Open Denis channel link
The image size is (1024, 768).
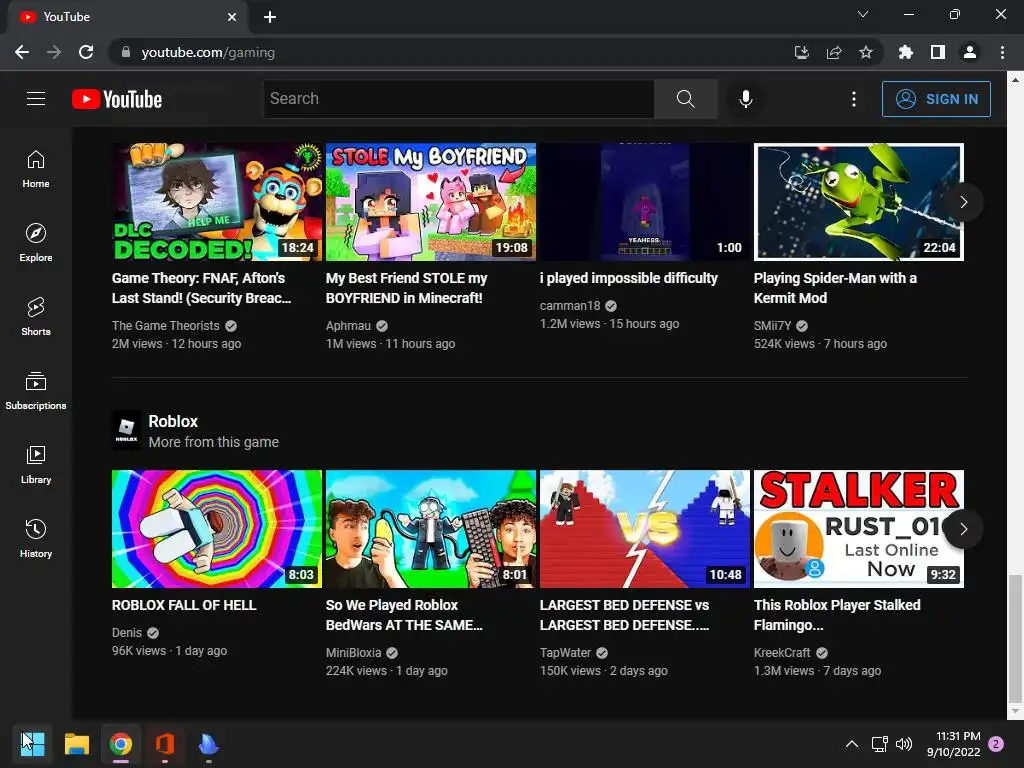[127, 632]
